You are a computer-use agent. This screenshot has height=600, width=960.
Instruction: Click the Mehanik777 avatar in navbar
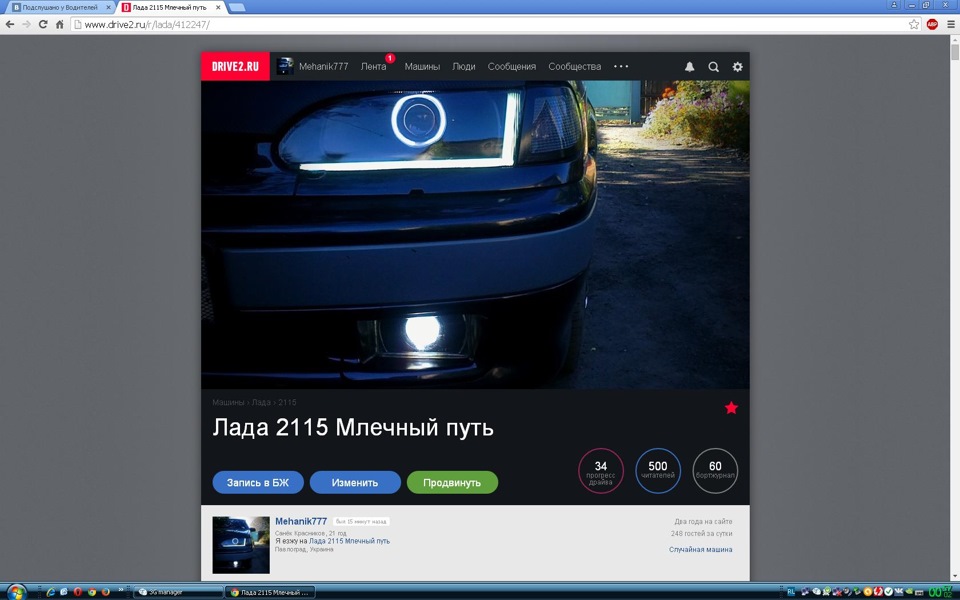coord(285,66)
